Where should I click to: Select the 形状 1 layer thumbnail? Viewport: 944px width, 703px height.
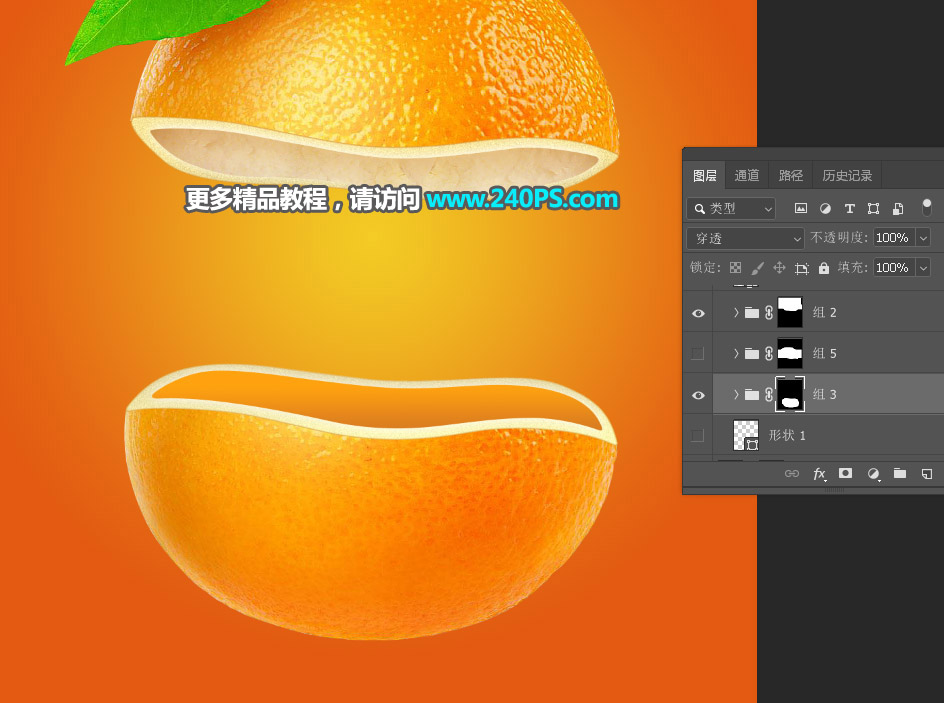(746, 435)
